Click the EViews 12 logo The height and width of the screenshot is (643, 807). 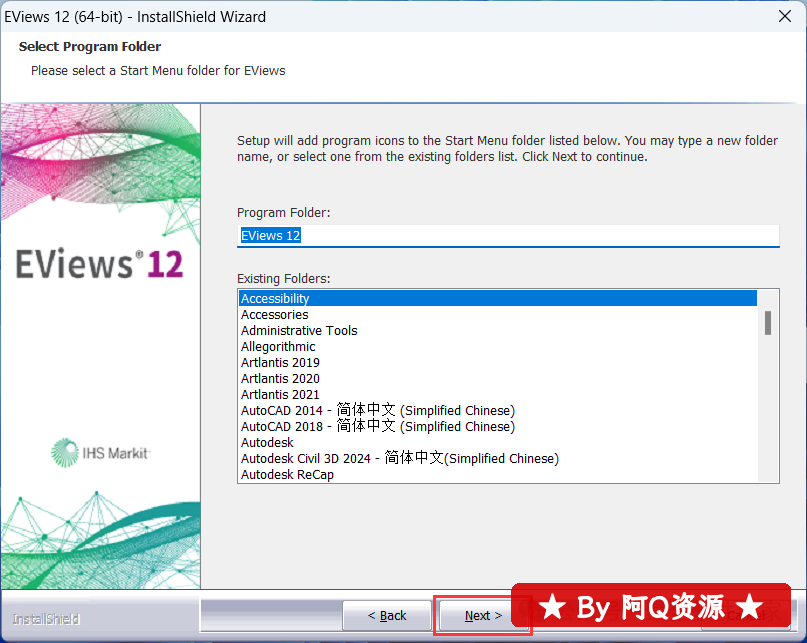pos(99,264)
